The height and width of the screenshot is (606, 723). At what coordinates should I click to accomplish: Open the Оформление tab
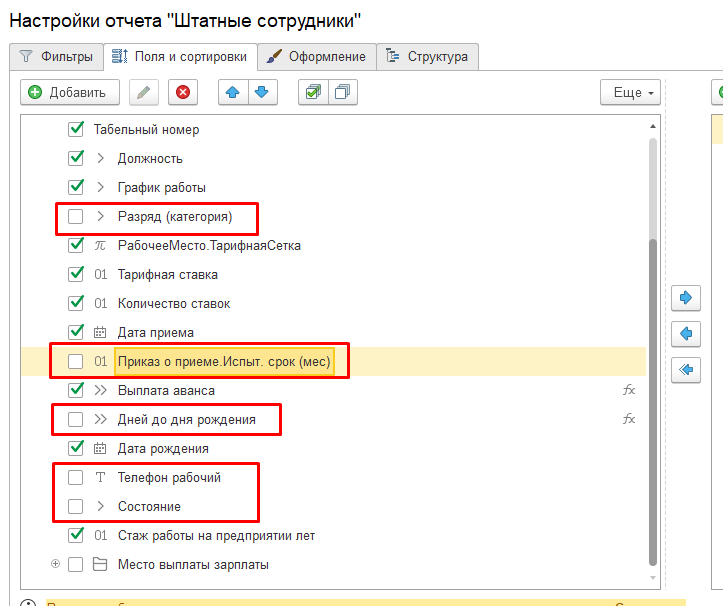tap(317, 57)
